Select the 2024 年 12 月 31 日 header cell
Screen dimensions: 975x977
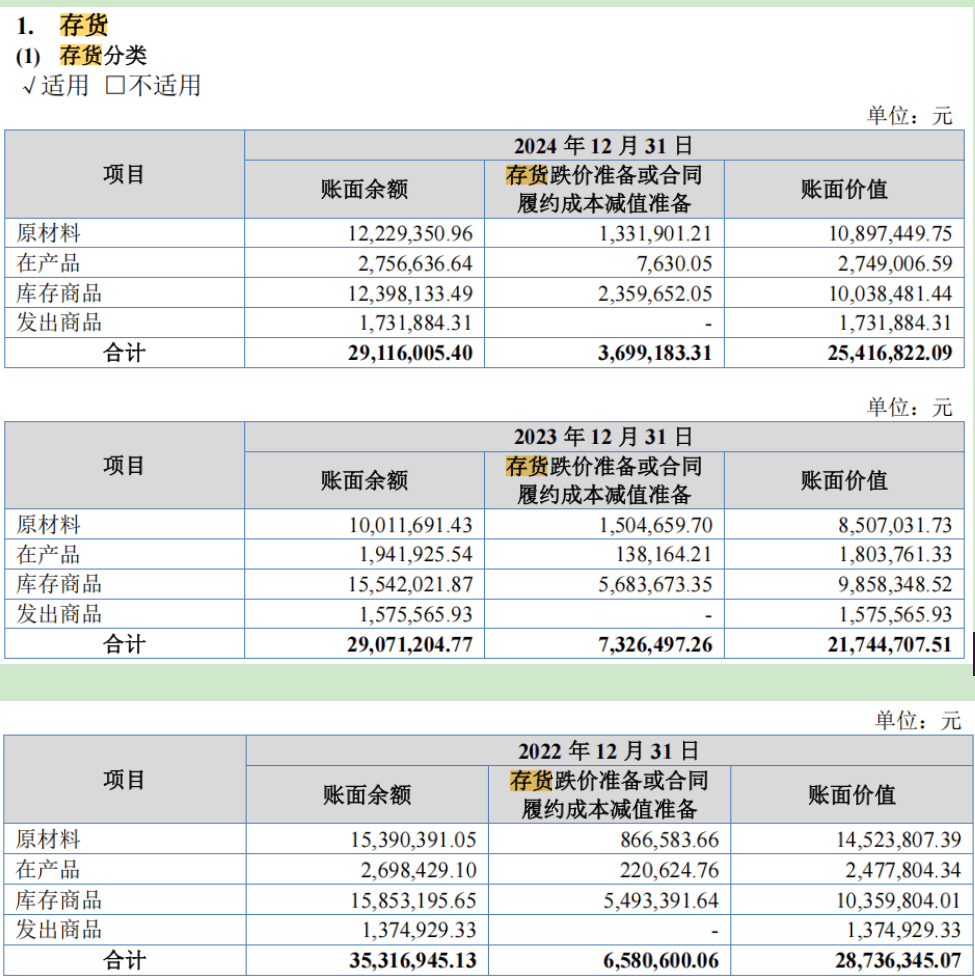(x=604, y=146)
